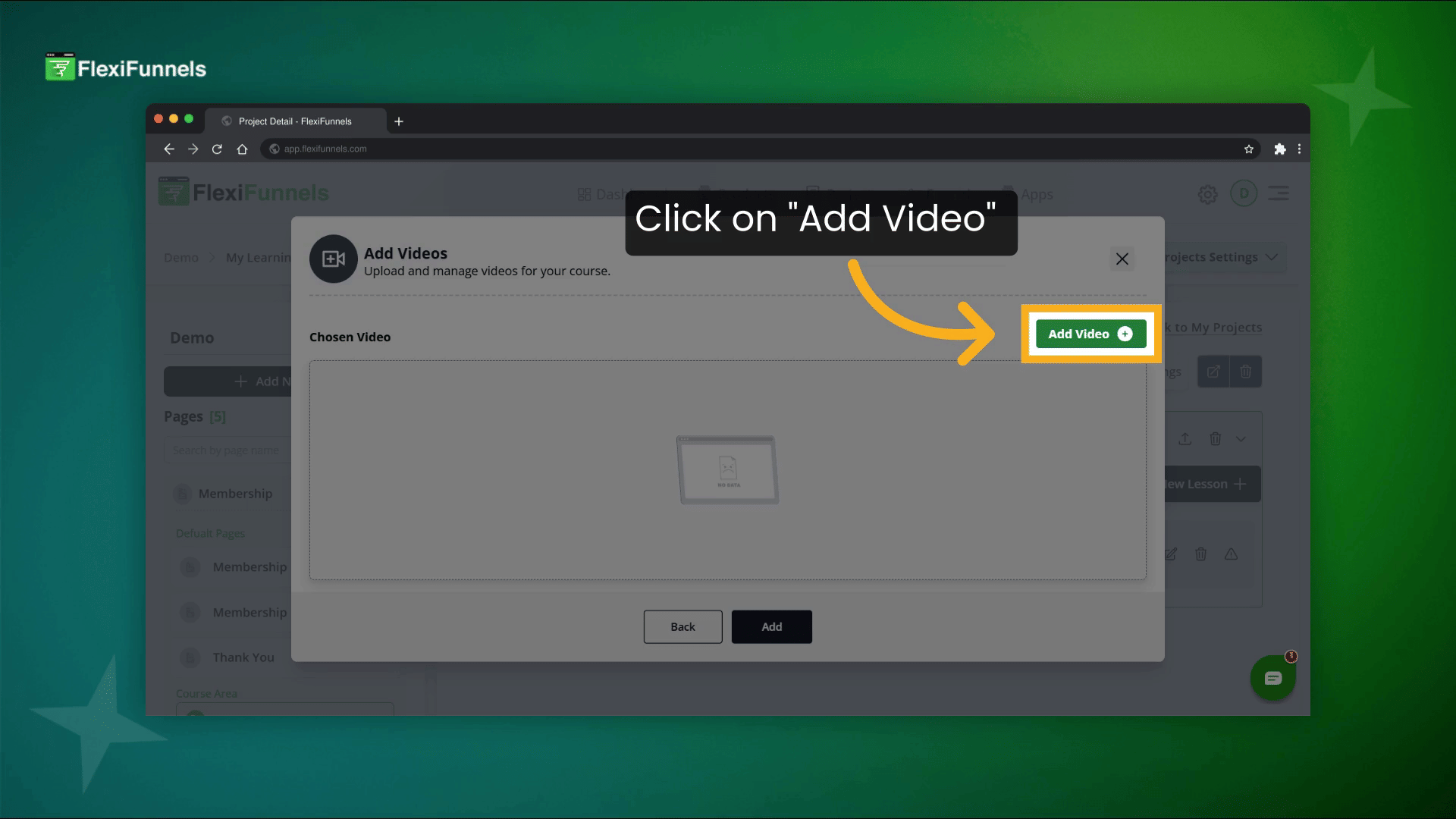Bookmark page with star icon
The width and height of the screenshot is (1456, 819).
[x=1248, y=149]
